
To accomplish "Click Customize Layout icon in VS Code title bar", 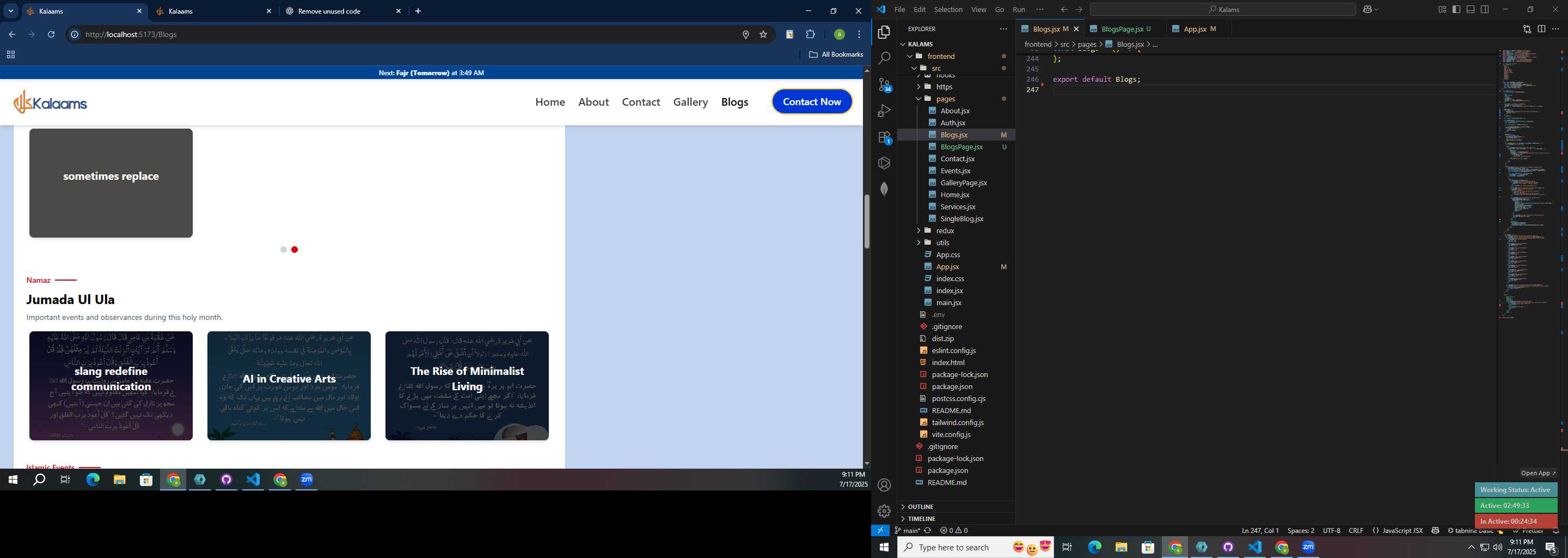I will 1442,9.
